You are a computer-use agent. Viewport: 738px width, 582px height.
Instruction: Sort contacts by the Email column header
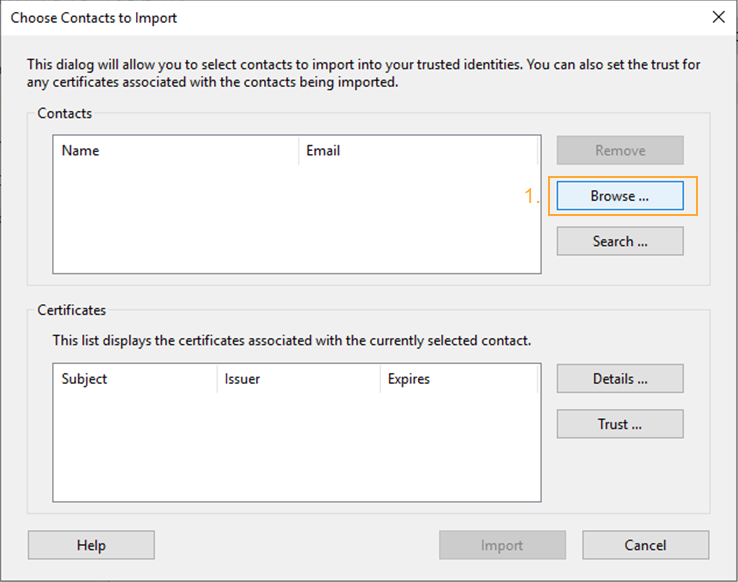pos(418,151)
